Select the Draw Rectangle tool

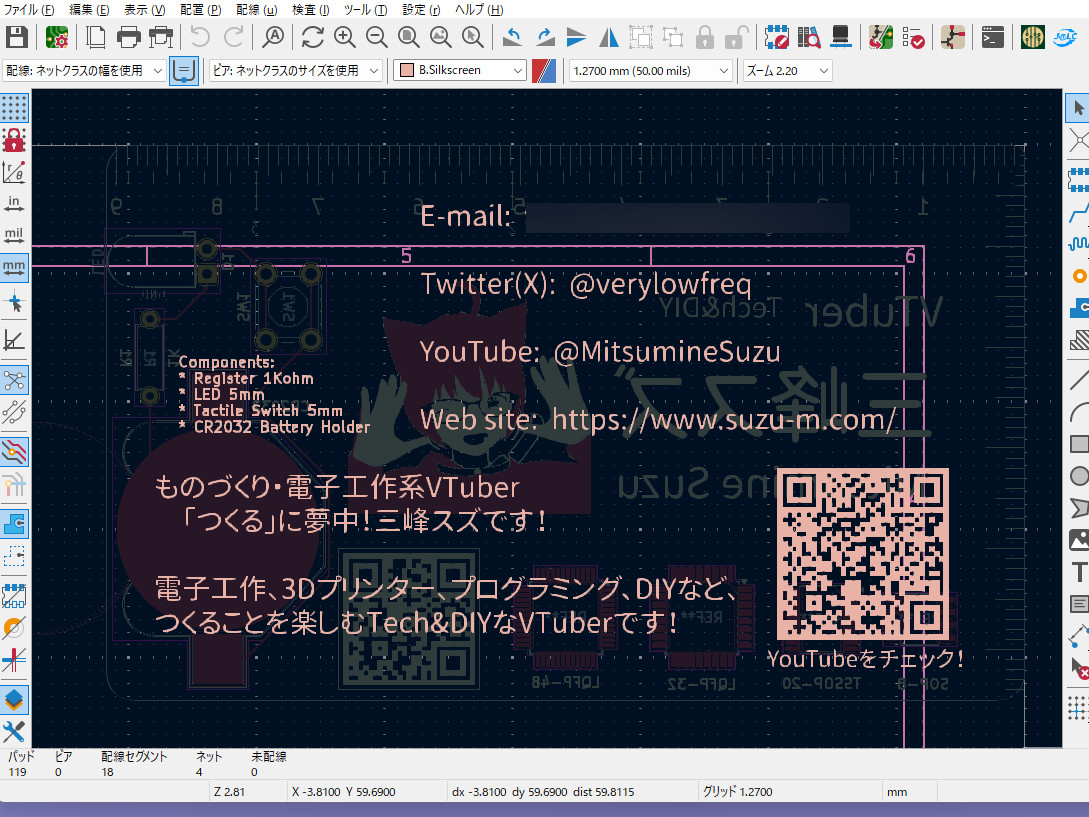tap(1079, 444)
